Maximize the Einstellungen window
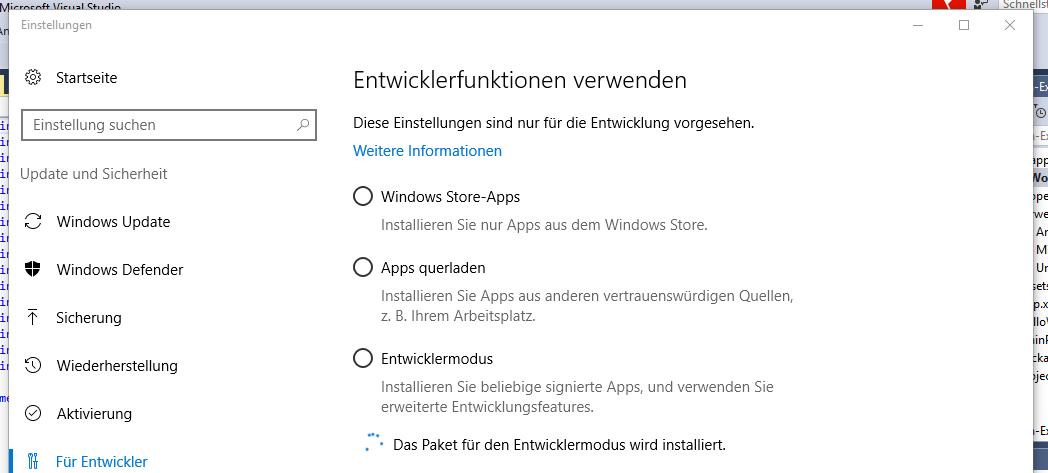Viewport: 1048px width, 473px height. [964, 25]
